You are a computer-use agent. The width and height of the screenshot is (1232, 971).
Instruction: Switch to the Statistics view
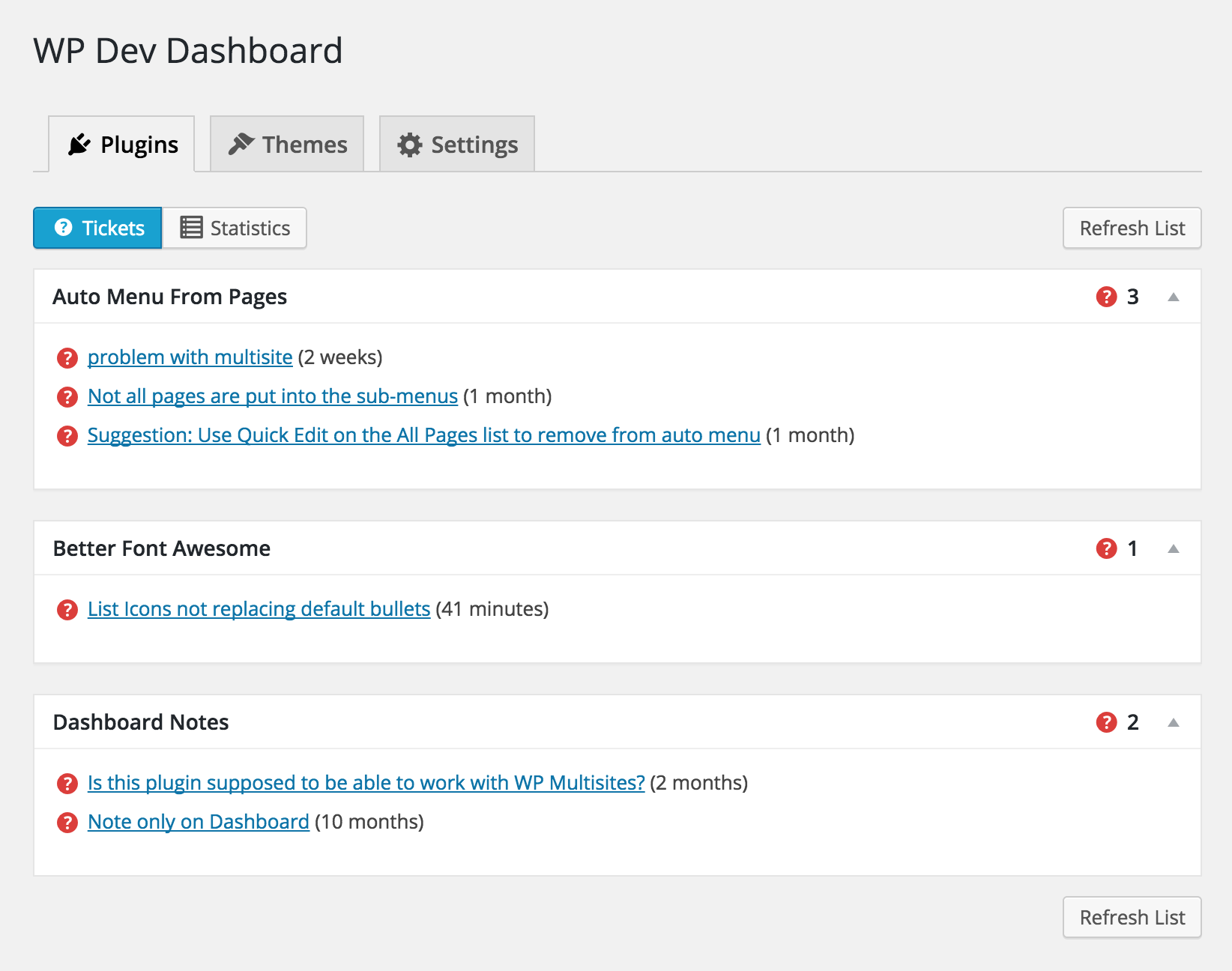coord(235,228)
